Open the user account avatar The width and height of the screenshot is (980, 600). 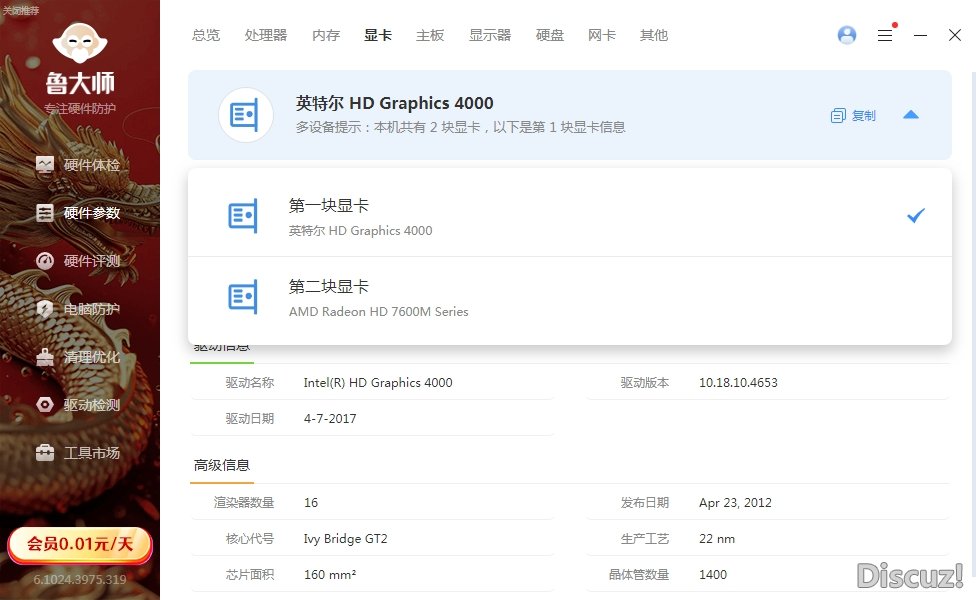(x=847, y=35)
